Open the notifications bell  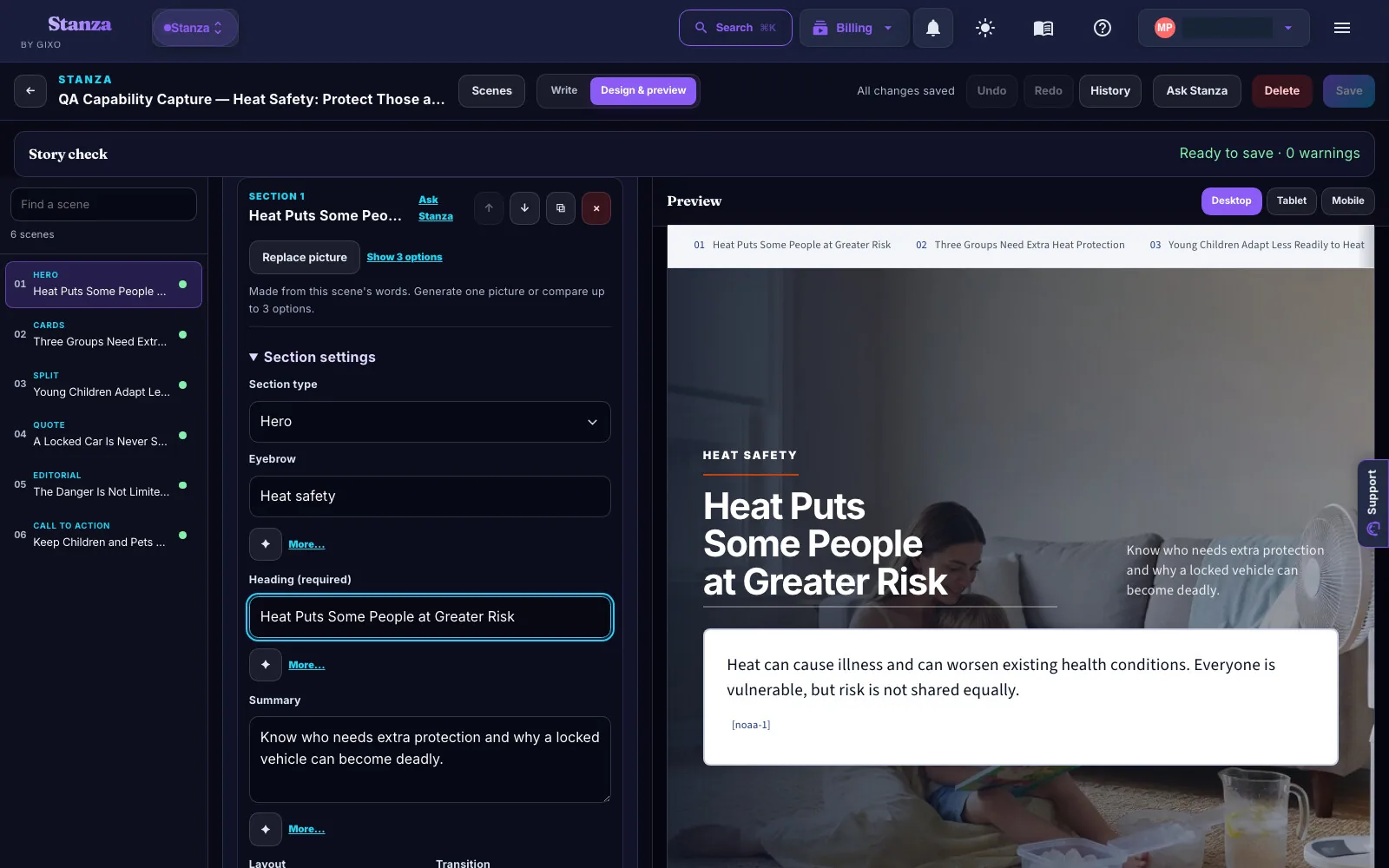tap(932, 28)
